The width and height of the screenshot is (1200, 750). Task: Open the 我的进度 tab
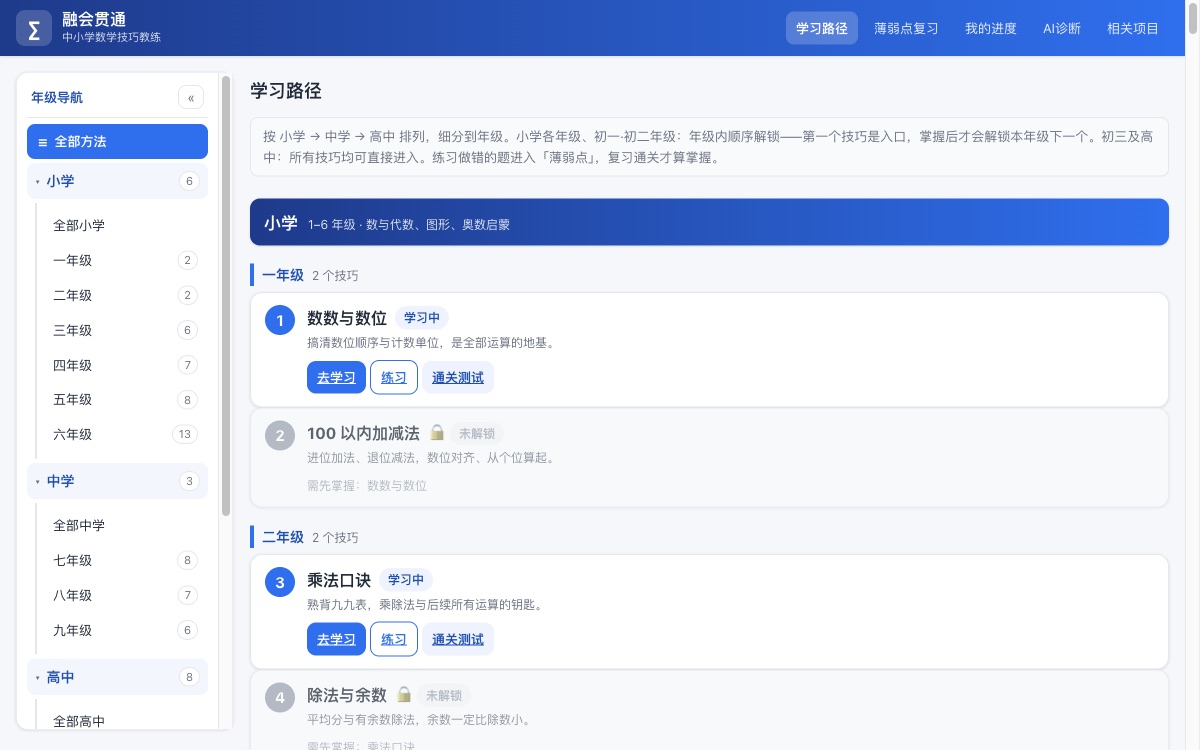[990, 28]
